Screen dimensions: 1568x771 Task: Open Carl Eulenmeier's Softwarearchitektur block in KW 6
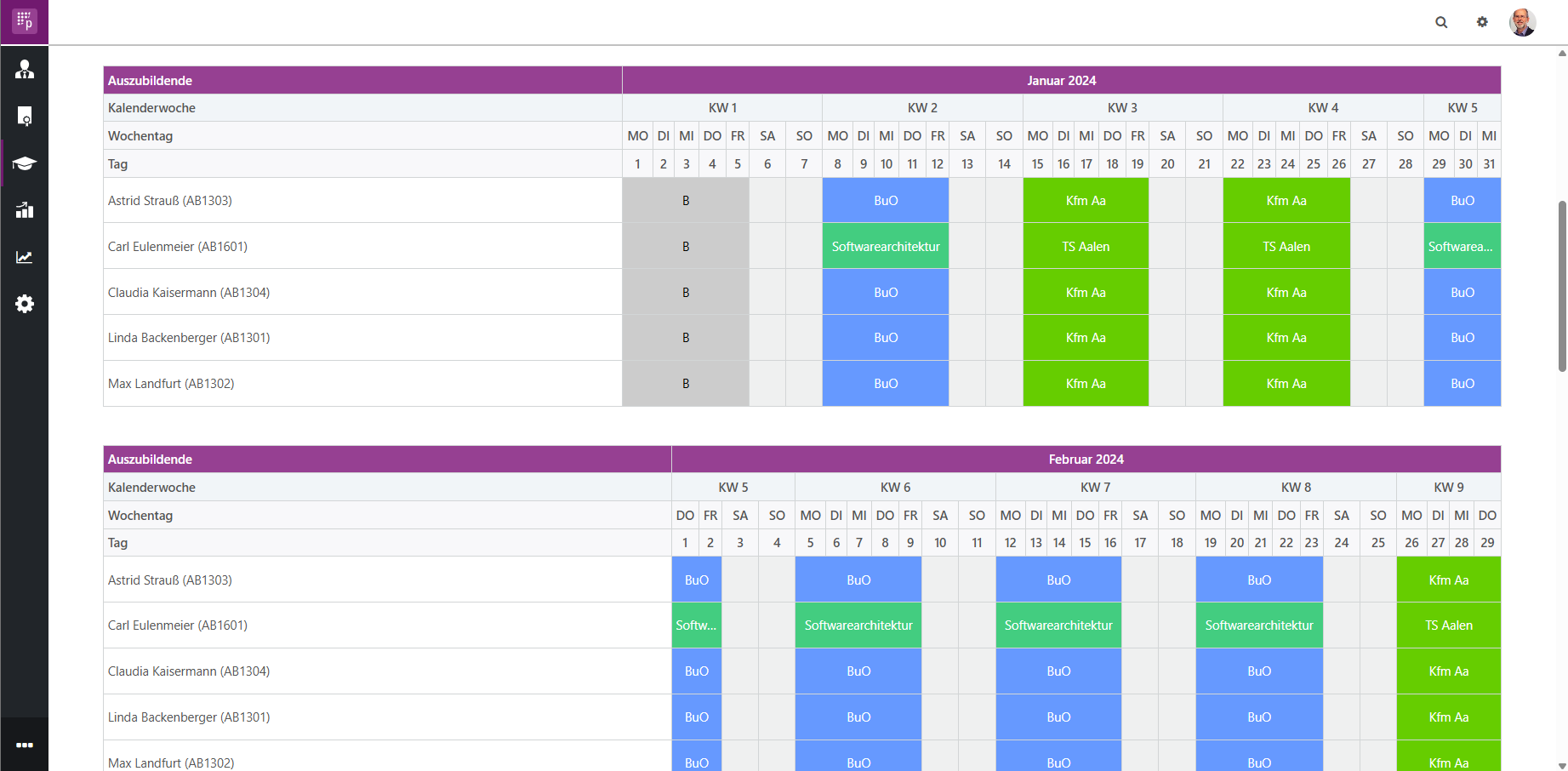click(x=858, y=625)
